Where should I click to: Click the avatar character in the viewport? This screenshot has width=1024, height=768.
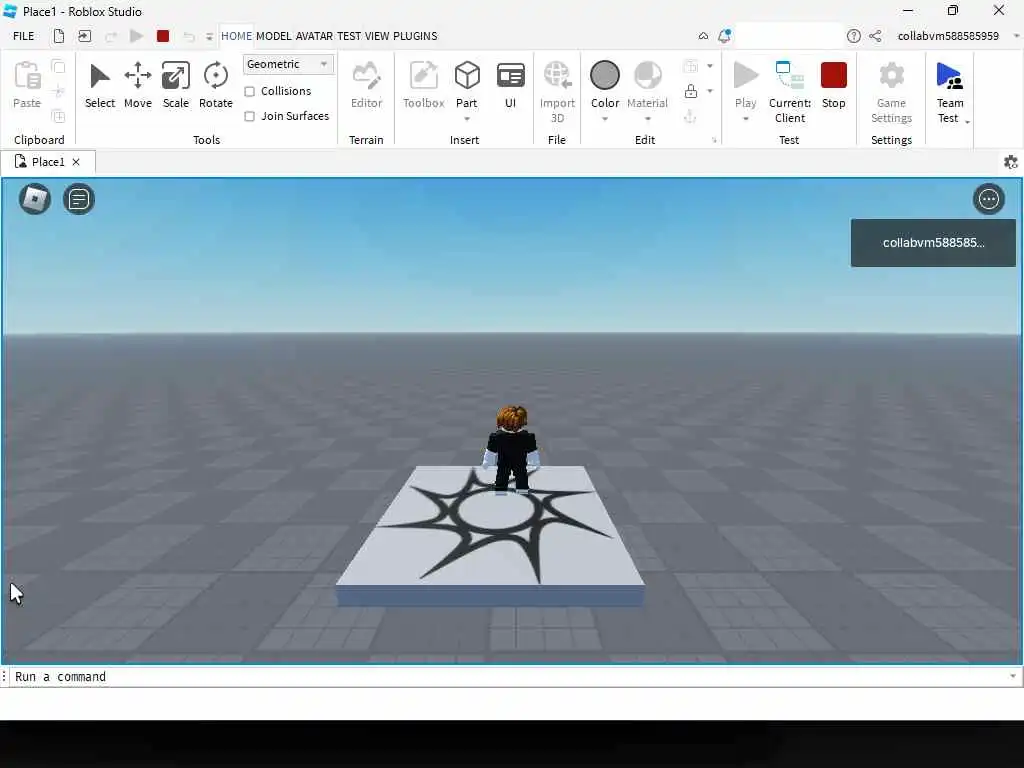click(x=512, y=449)
